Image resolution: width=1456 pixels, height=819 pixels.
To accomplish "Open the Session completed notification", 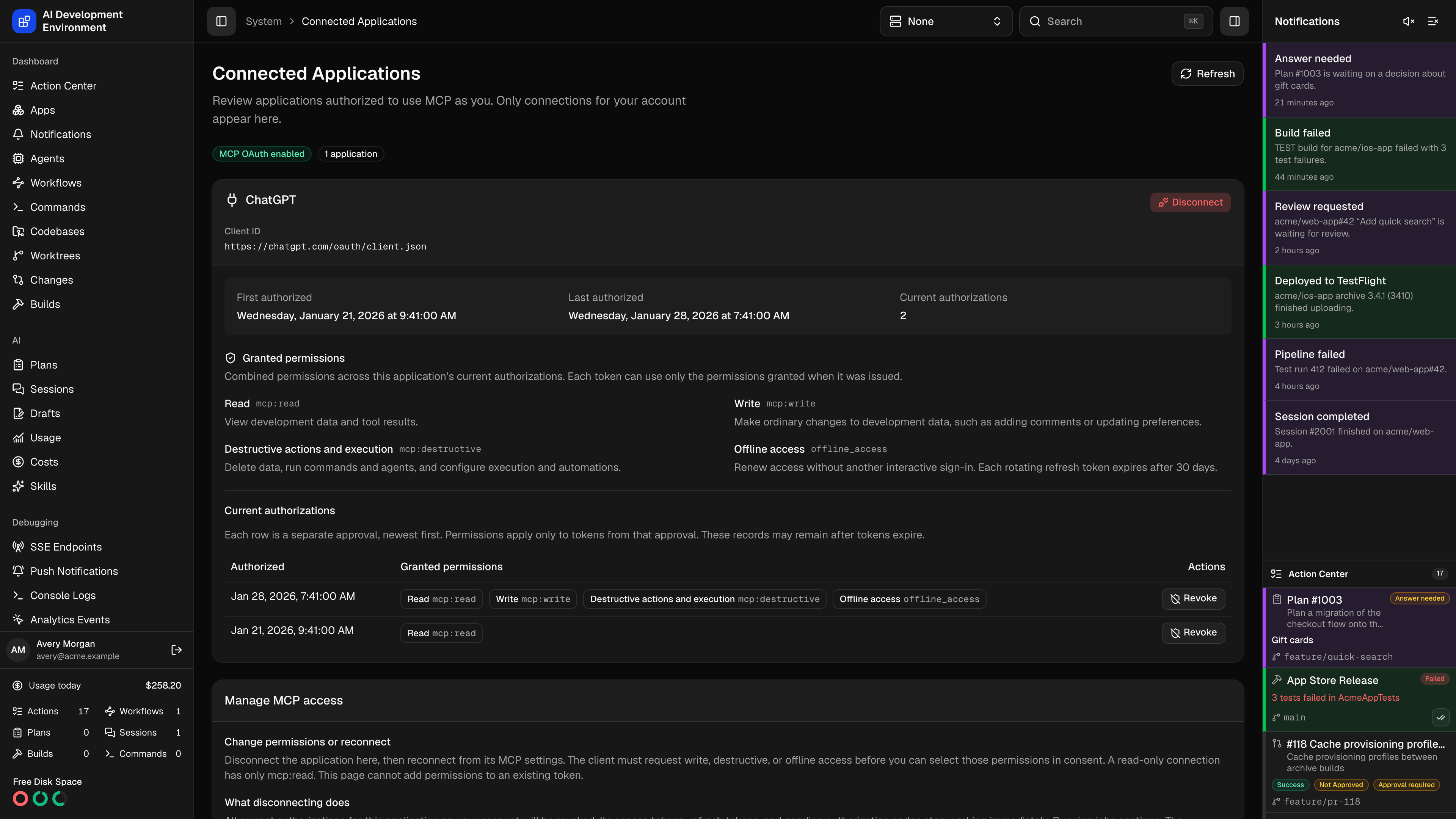I will pyautogui.click(x=1359, y=438).
